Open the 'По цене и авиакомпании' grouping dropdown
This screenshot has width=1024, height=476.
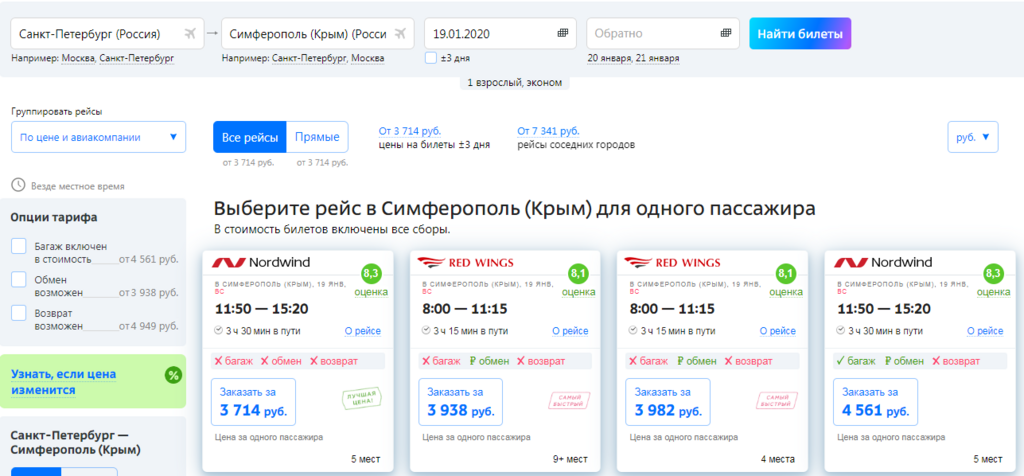(98, 137)
